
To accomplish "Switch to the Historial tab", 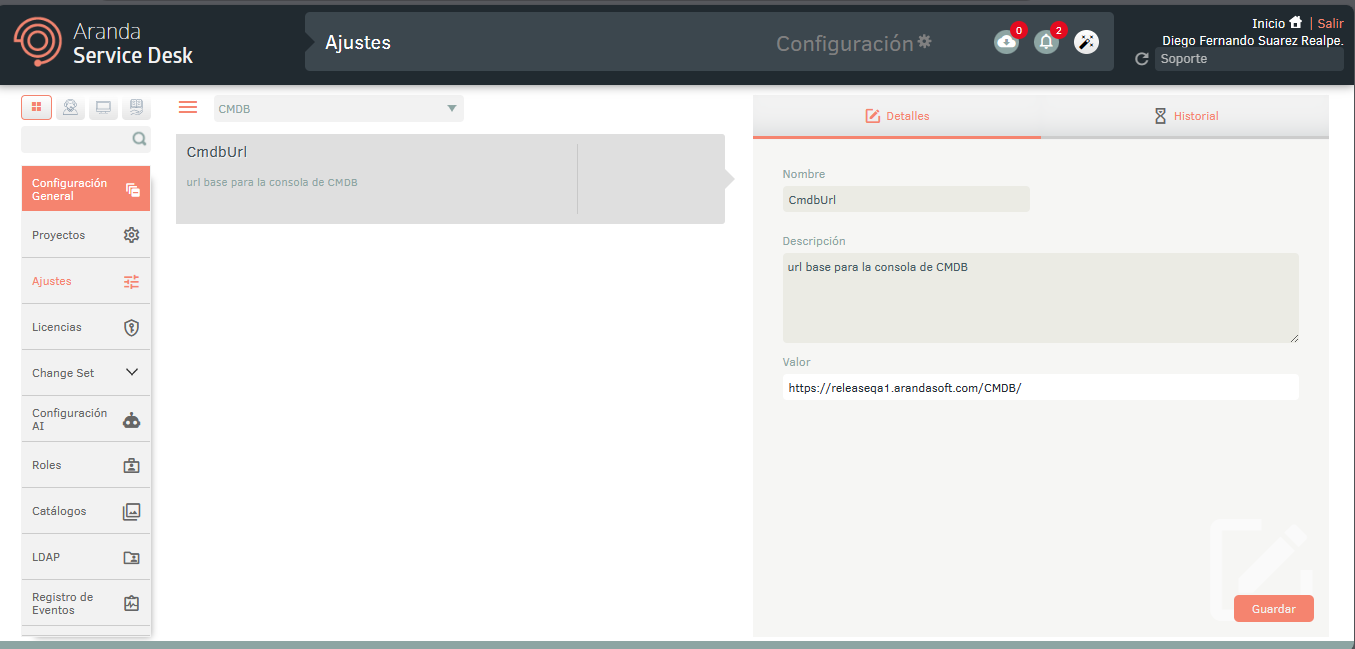I will 1185,116.
